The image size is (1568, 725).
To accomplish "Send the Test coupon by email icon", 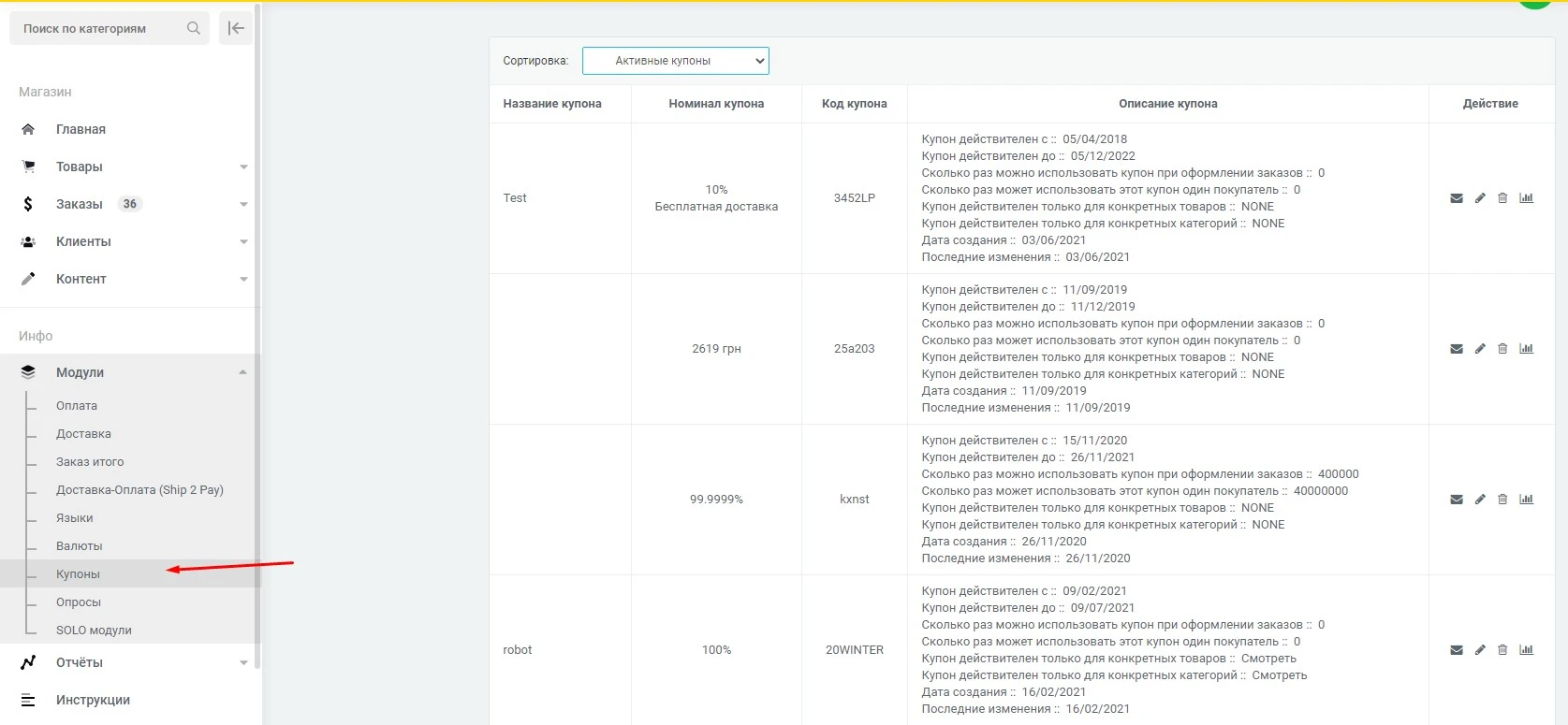I will pos(1457,198).
